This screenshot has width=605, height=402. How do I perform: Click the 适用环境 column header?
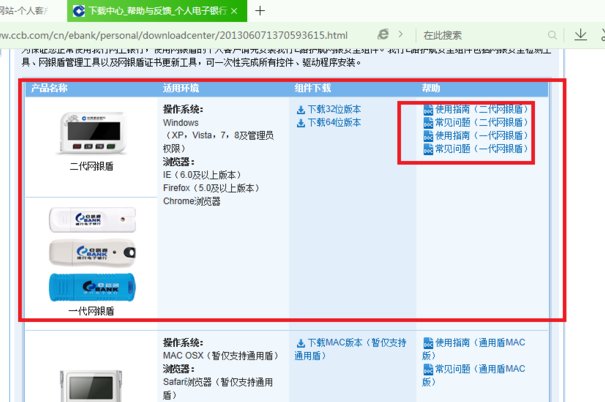click(x=181, y=88)
